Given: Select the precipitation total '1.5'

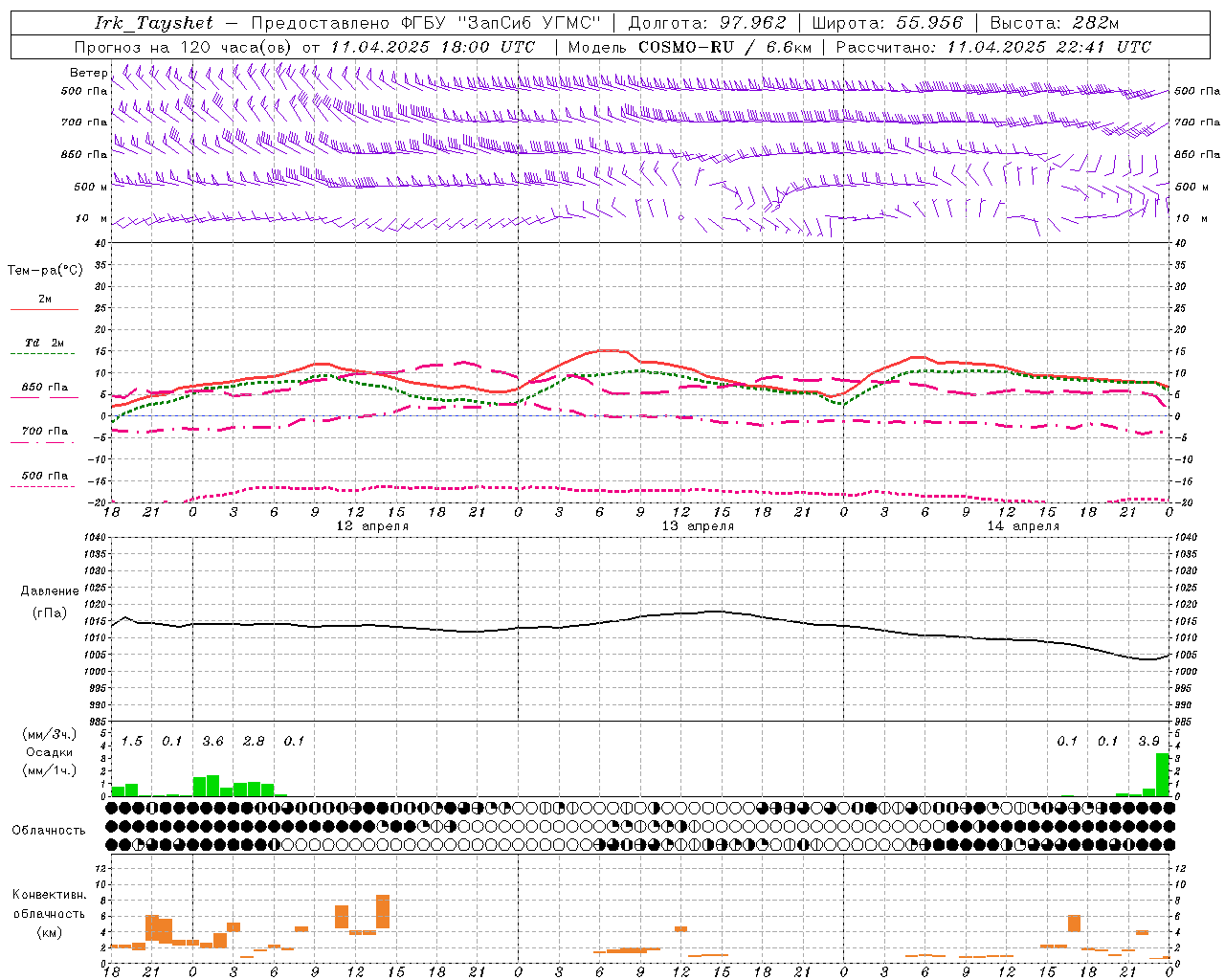Looking at the screenshot, I should [x=132, y=742].
